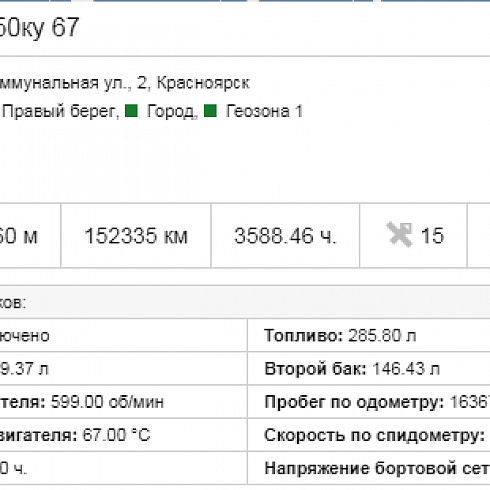Image resolution: width=490 pixels, height=490 pixels.
Task: Click the Напряжение бортовой сети row
Action: [369, 468]
